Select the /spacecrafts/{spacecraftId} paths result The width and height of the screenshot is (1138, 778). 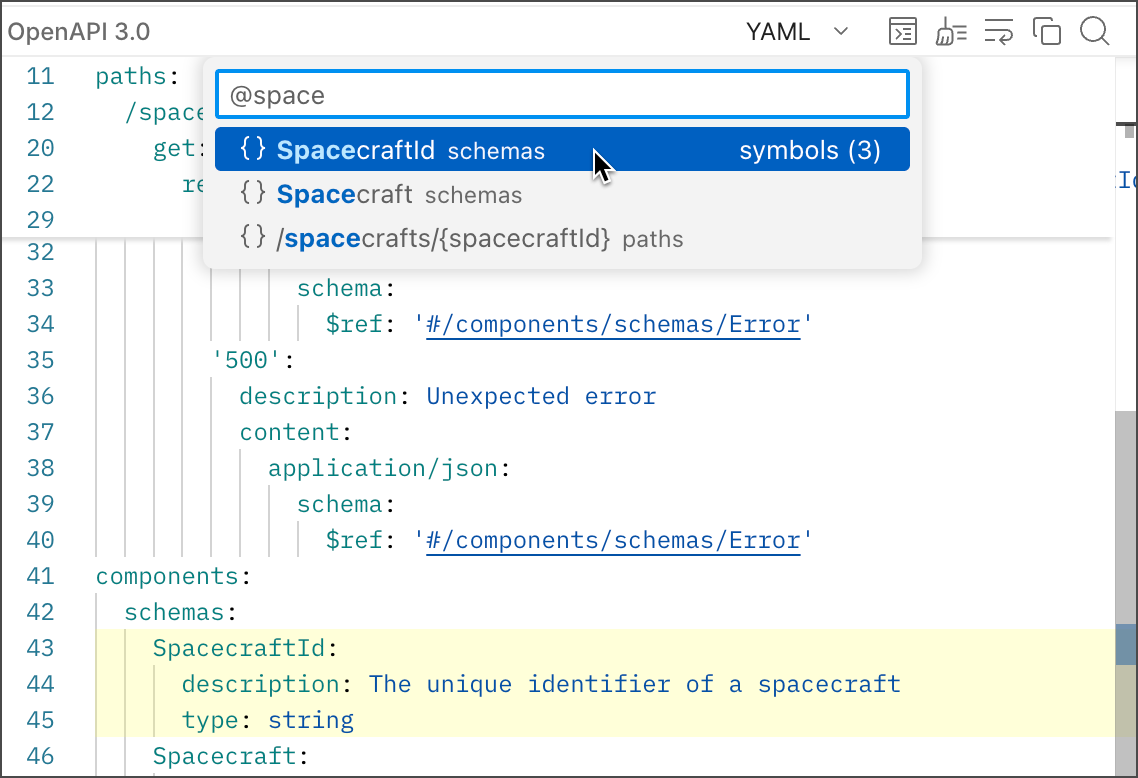click(562, 238)
